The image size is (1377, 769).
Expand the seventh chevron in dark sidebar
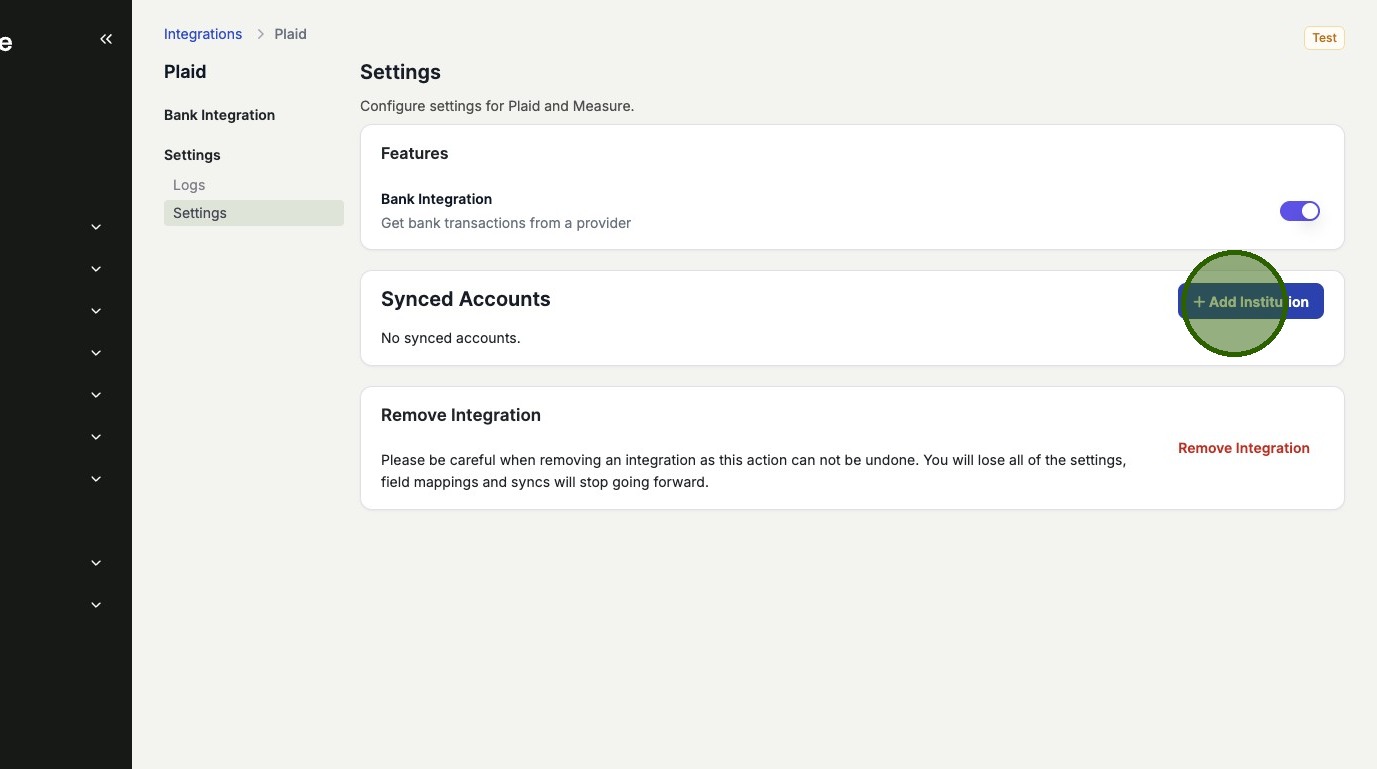(x=96, y=479)
